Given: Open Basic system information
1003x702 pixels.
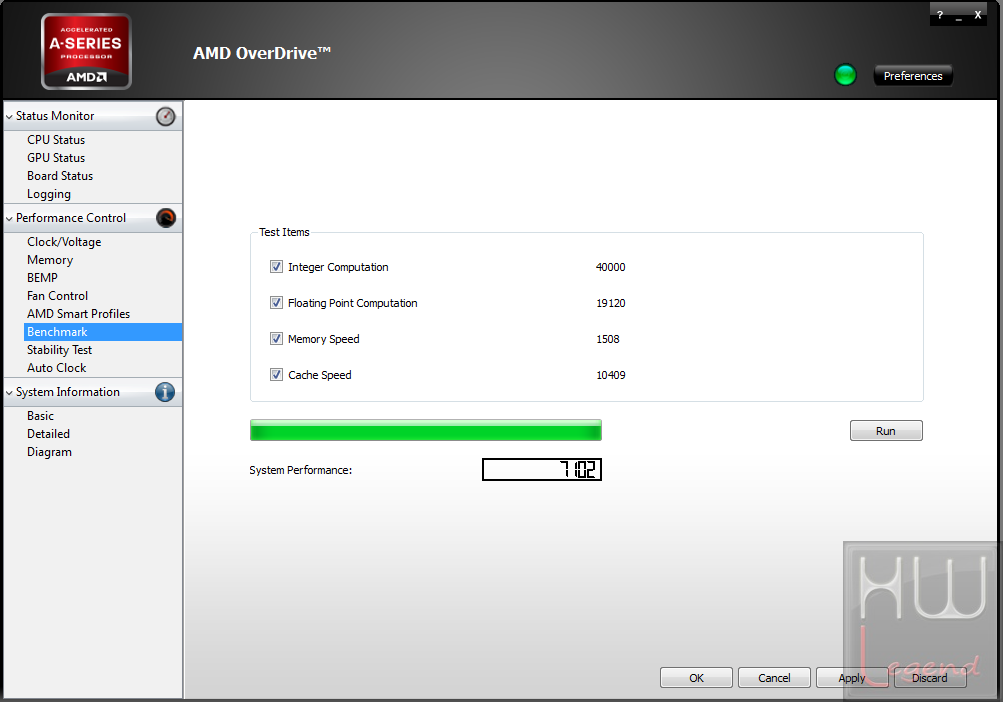Looking at the screenshot, I should click(40, 416).
